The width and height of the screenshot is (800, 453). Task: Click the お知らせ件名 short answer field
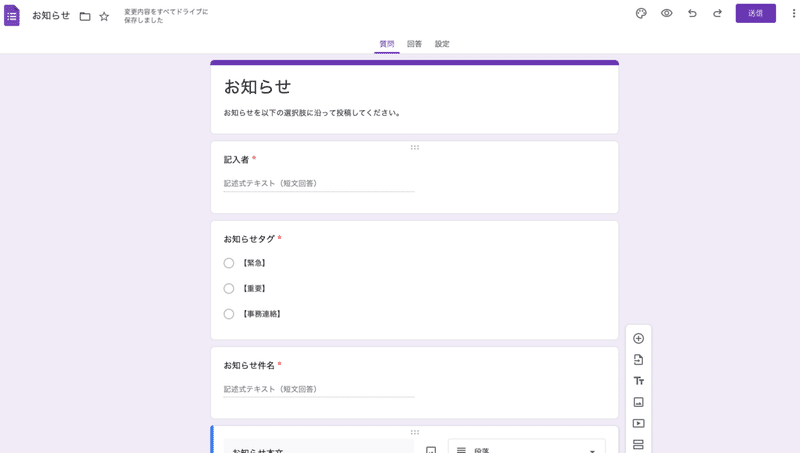point(319,389)
